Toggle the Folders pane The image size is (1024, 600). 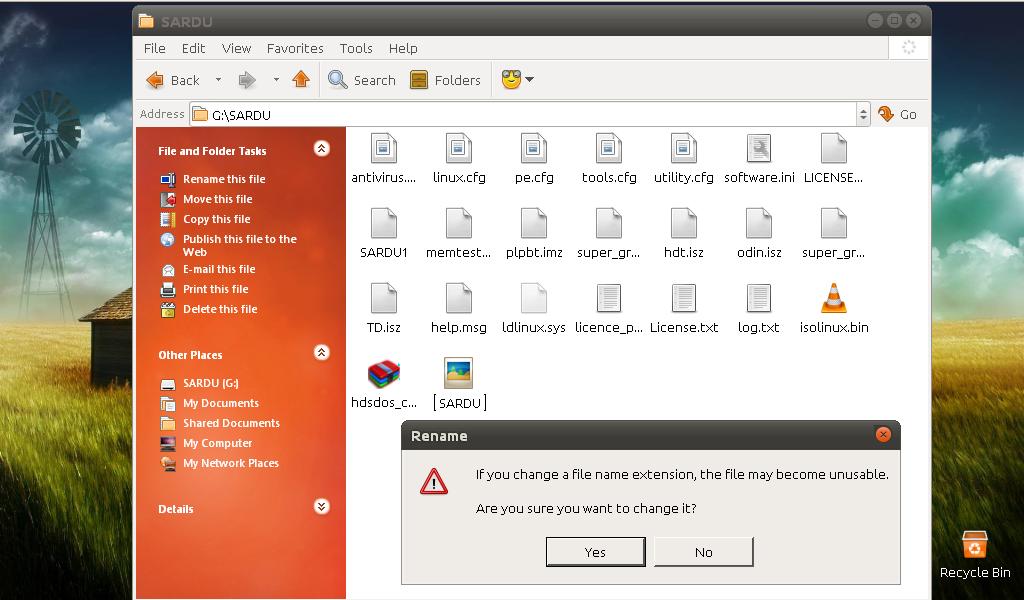click(445, 80)
